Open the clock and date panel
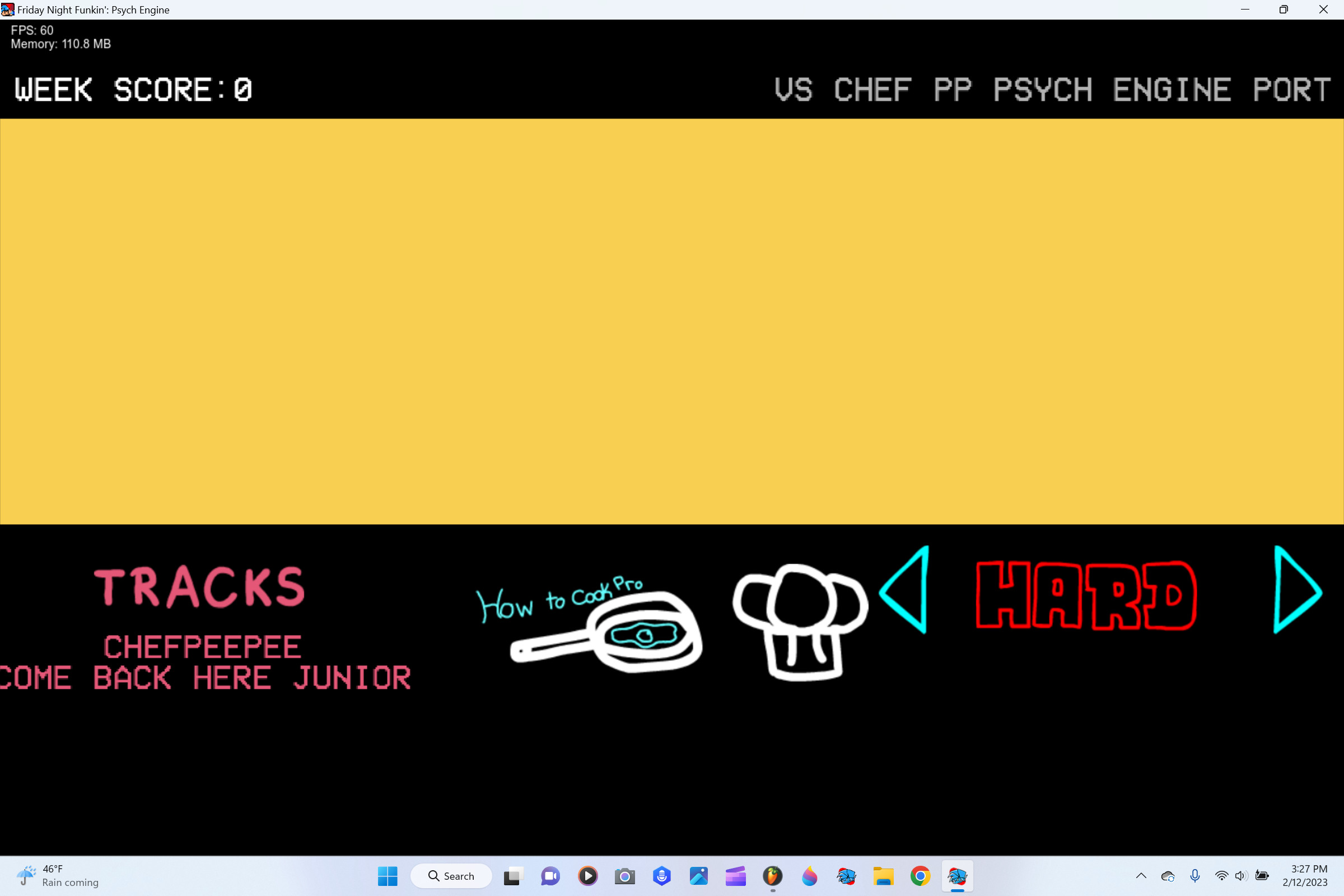The width and height of the screenshot is (1344, 896). tap(1305, 876)
